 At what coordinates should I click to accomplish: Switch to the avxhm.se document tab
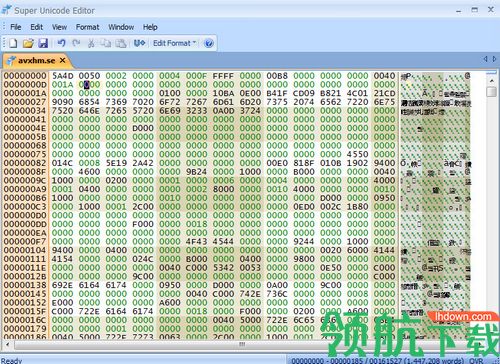click(x=36, y=61)
